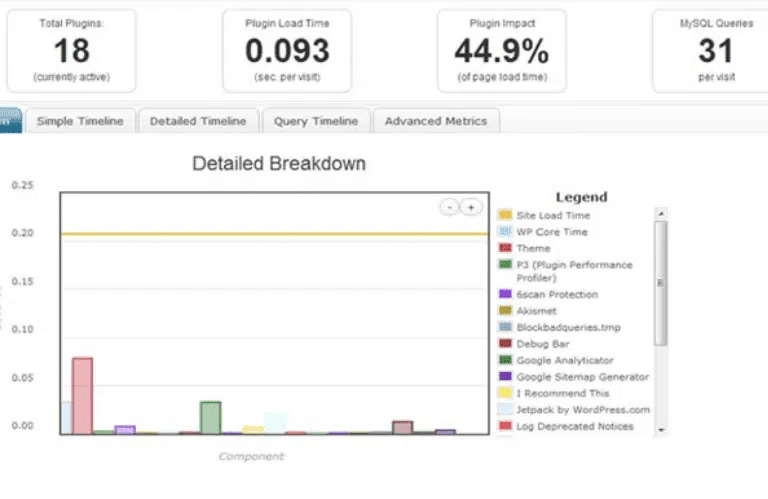Image resolution: width=768 pixels, height=499 pixels.
Task: Switch to the Detailed Timeline tab
Action: [x=197, y=121]
